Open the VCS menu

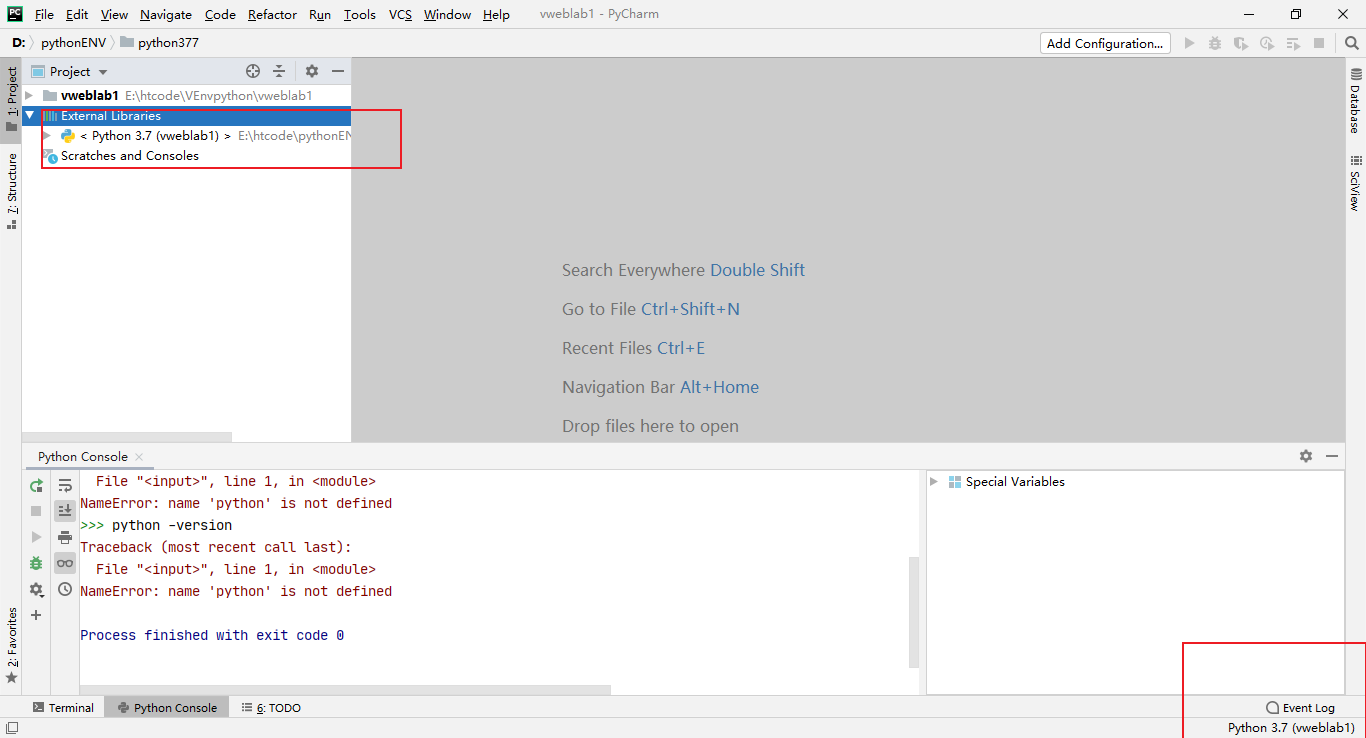(400, 14)
